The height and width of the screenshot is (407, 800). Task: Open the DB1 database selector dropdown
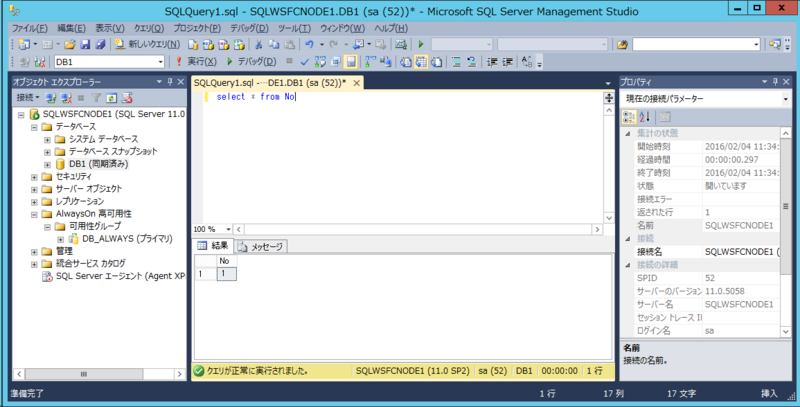pyautogui.click(x=159, y=62)
